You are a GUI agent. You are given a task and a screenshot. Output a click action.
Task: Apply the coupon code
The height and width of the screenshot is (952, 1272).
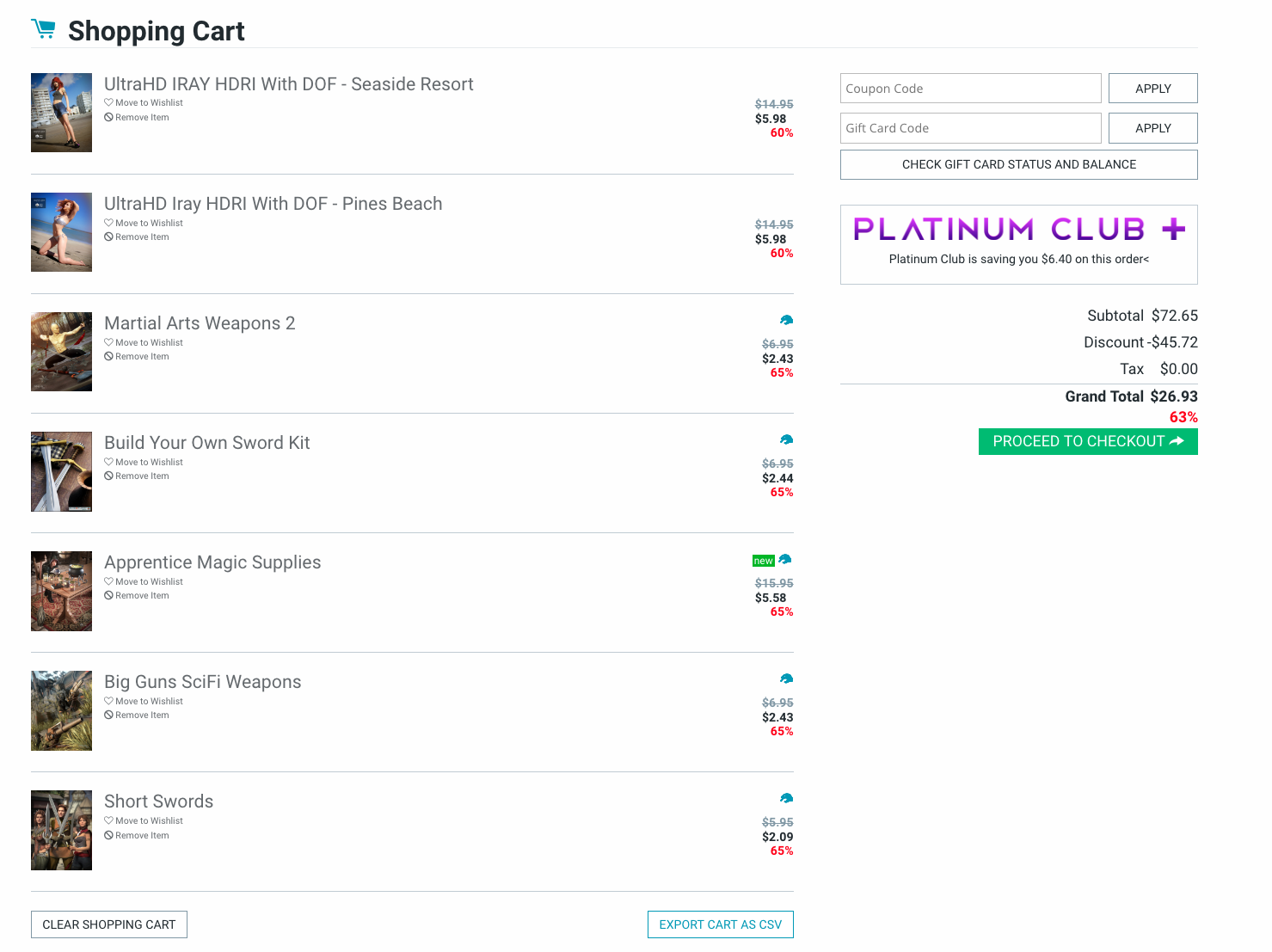coord(1152,89)
